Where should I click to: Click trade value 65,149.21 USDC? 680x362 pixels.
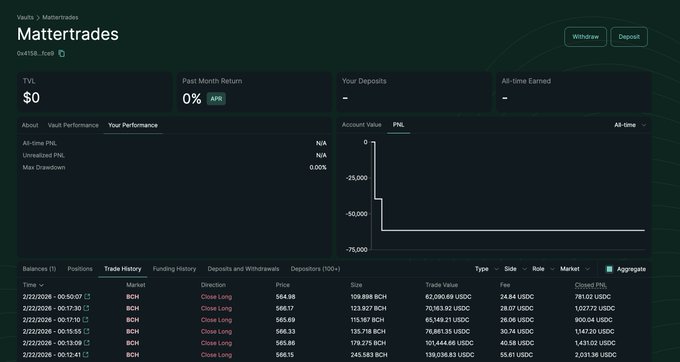pos(447,320)
